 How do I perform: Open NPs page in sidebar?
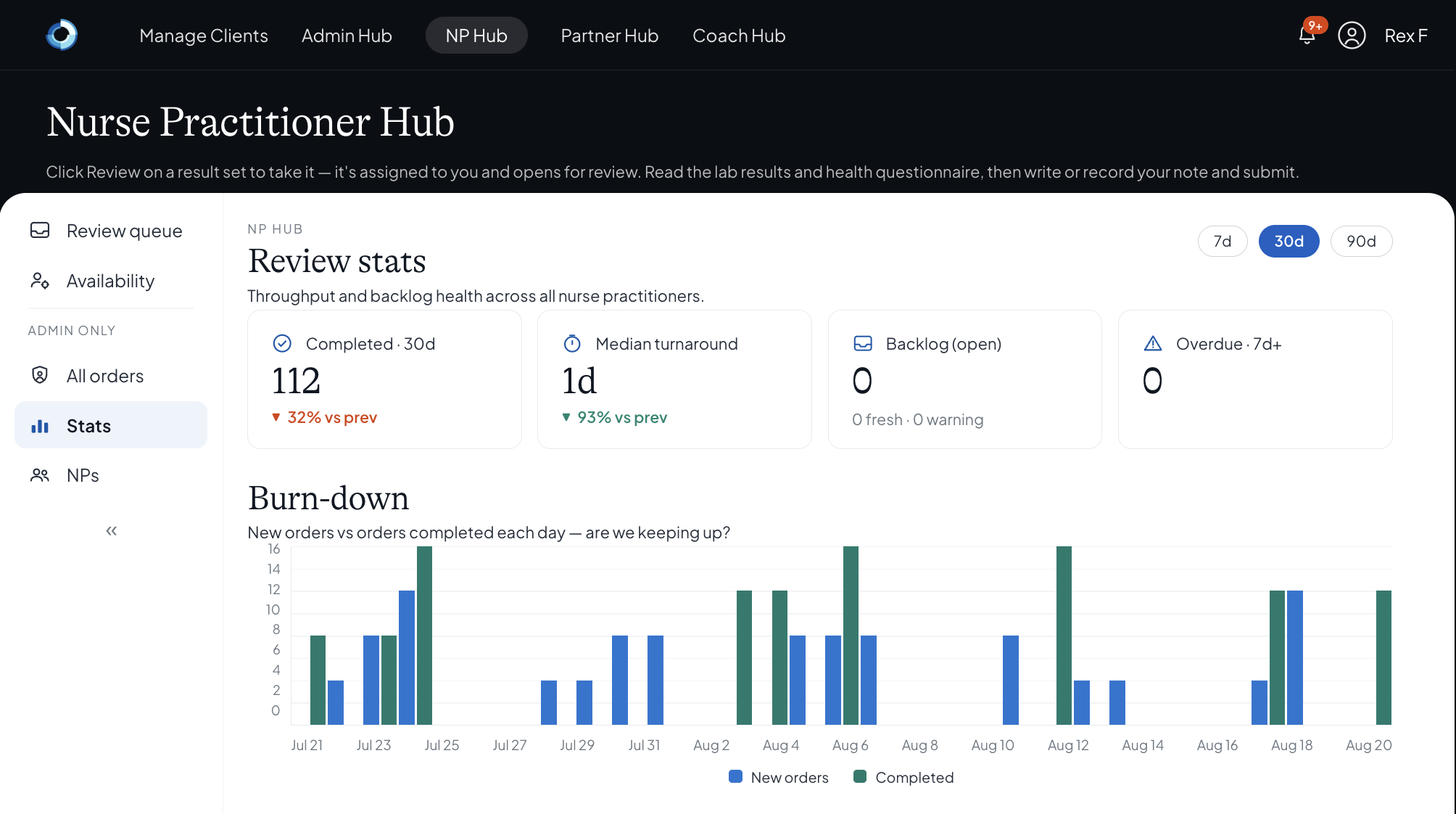pyautogui.click(x=111, y=475)
